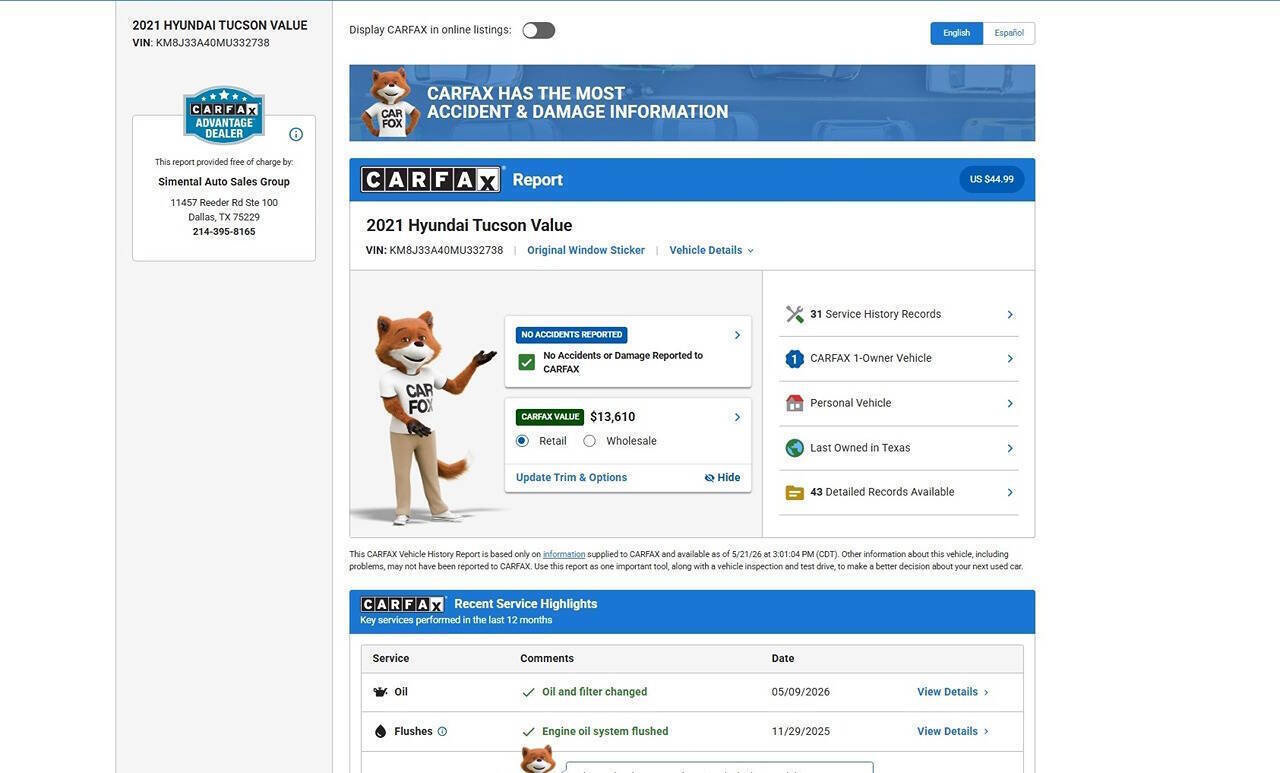Expand the No Accidents Reported chevron
The image size is (1280, 773).
click(x=738, y=335)
